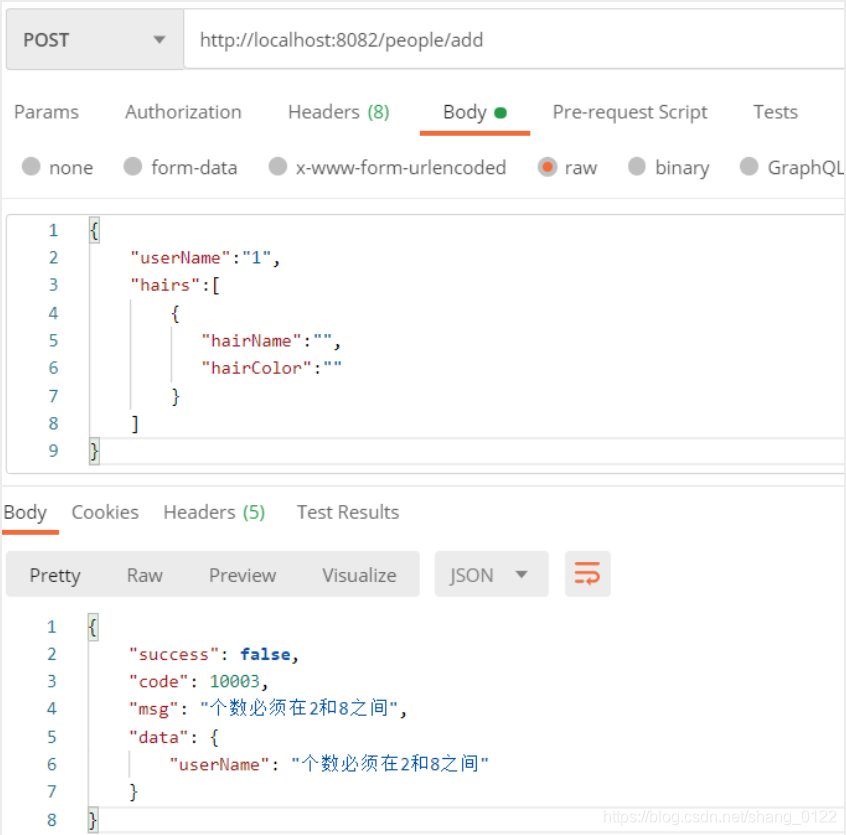The width and height of the screenshot is (846, 835).
Task: Click line number 8 in response viewer
Action: click(52, 820)
